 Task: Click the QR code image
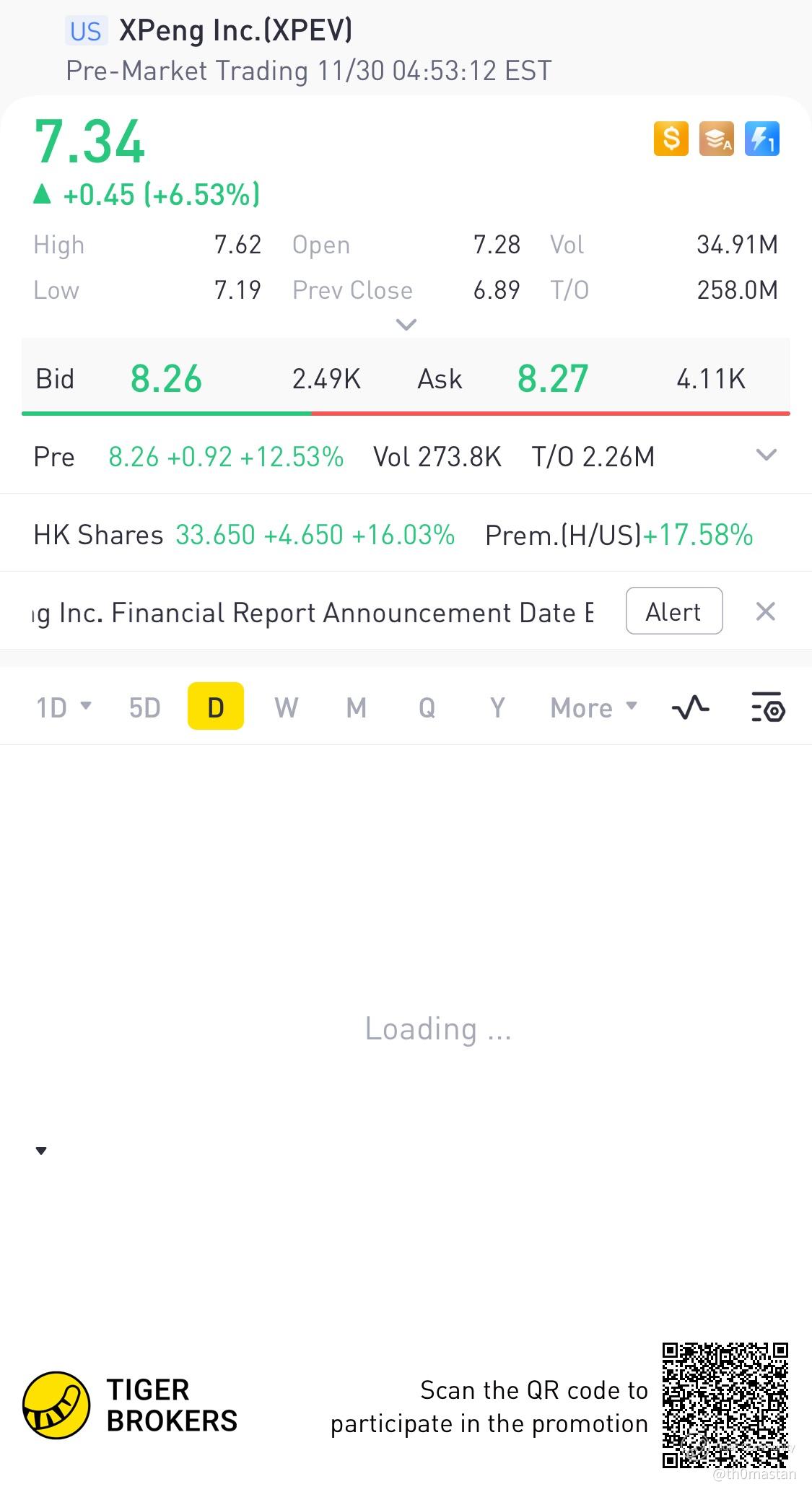725,1404
